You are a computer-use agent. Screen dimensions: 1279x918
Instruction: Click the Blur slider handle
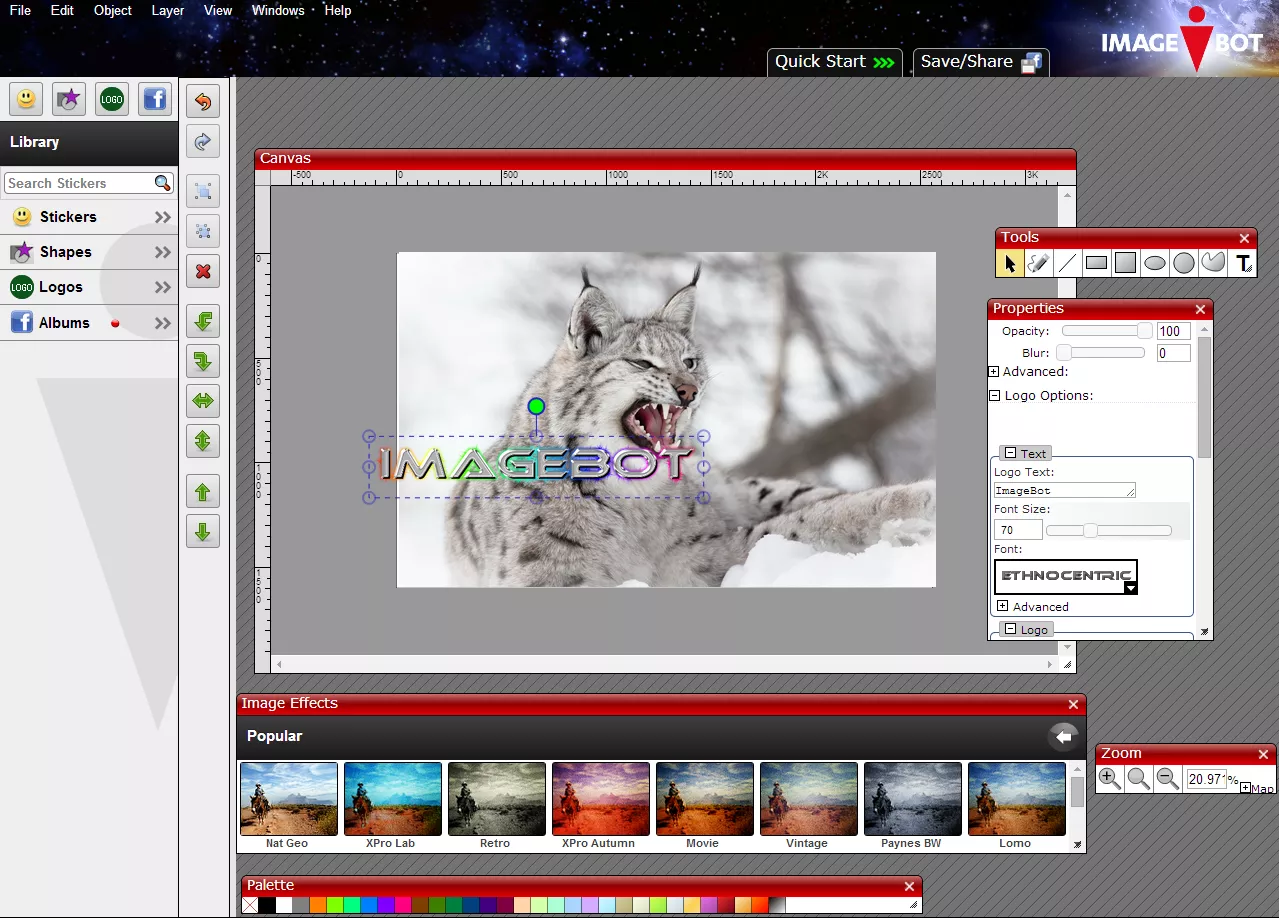point(1065,353)
